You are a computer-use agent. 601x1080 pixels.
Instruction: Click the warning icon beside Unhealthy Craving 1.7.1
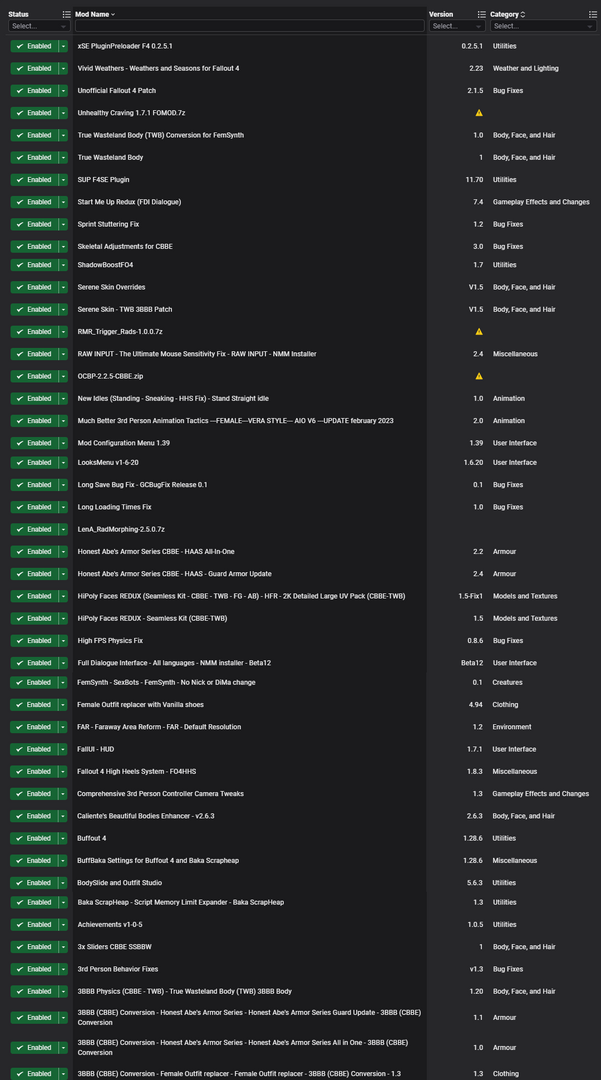[478, 112]
